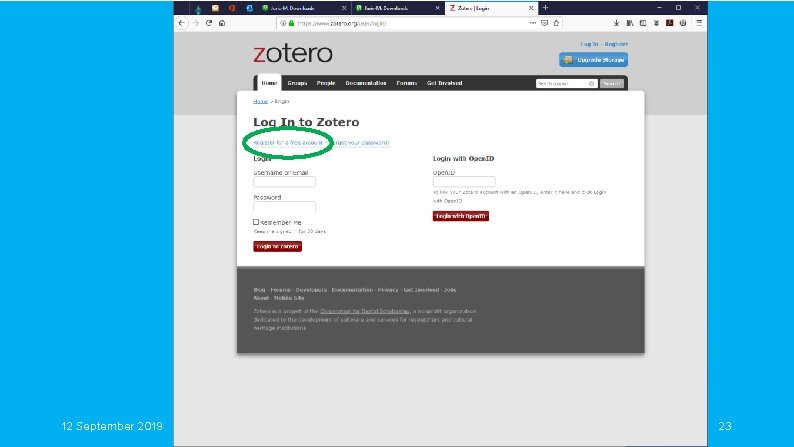This screenshot has width=794, height=447.
Task: Bookmark this page with the star icon
Action: 557,23
